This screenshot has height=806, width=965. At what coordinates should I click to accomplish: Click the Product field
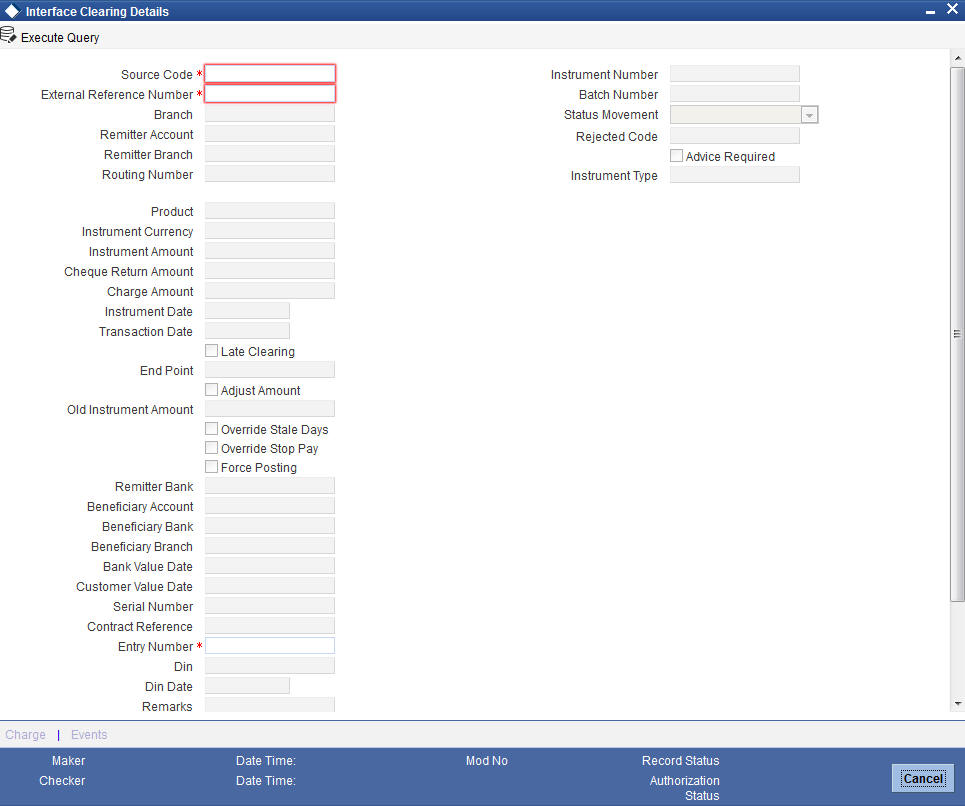point(270,211)
